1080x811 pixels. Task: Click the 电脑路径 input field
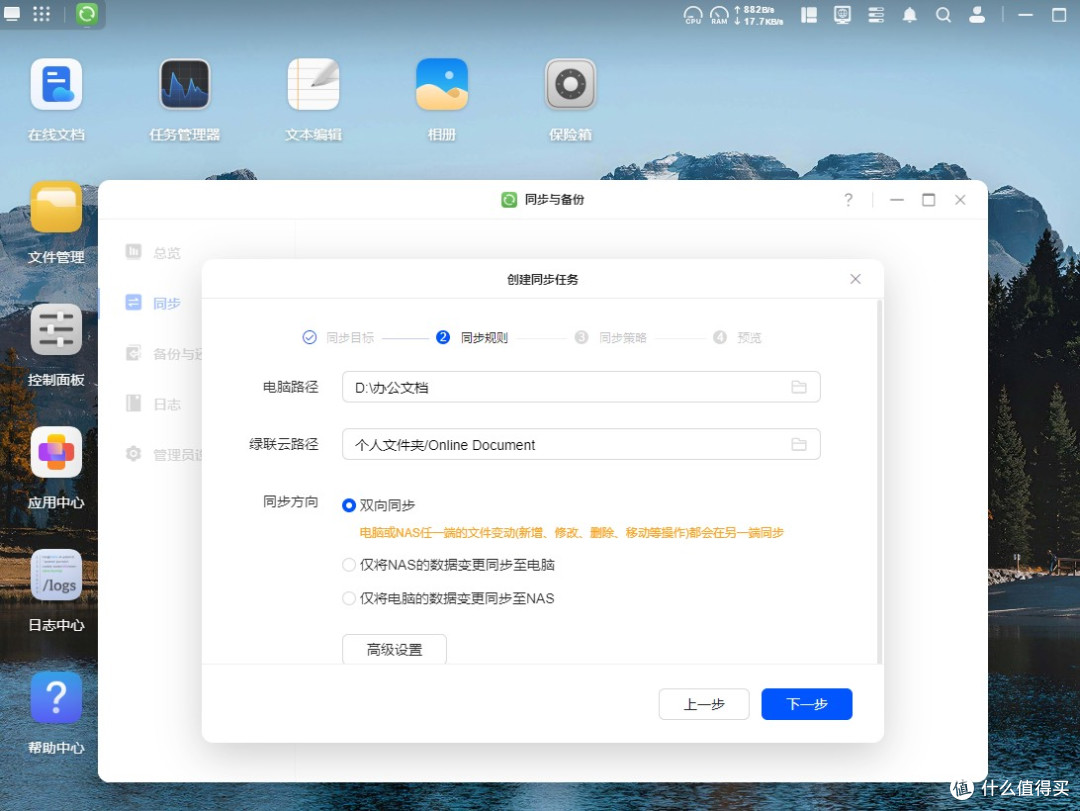pyautogui.click(x=581, y=387)
